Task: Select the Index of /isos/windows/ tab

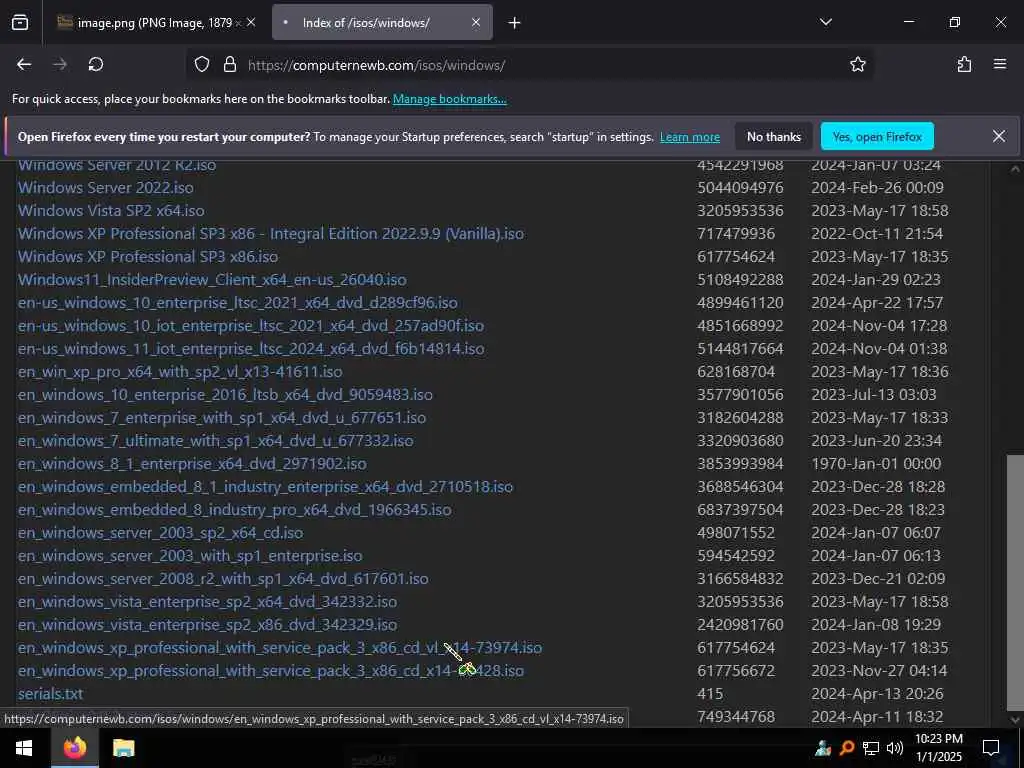Action: tap(382, 23)
